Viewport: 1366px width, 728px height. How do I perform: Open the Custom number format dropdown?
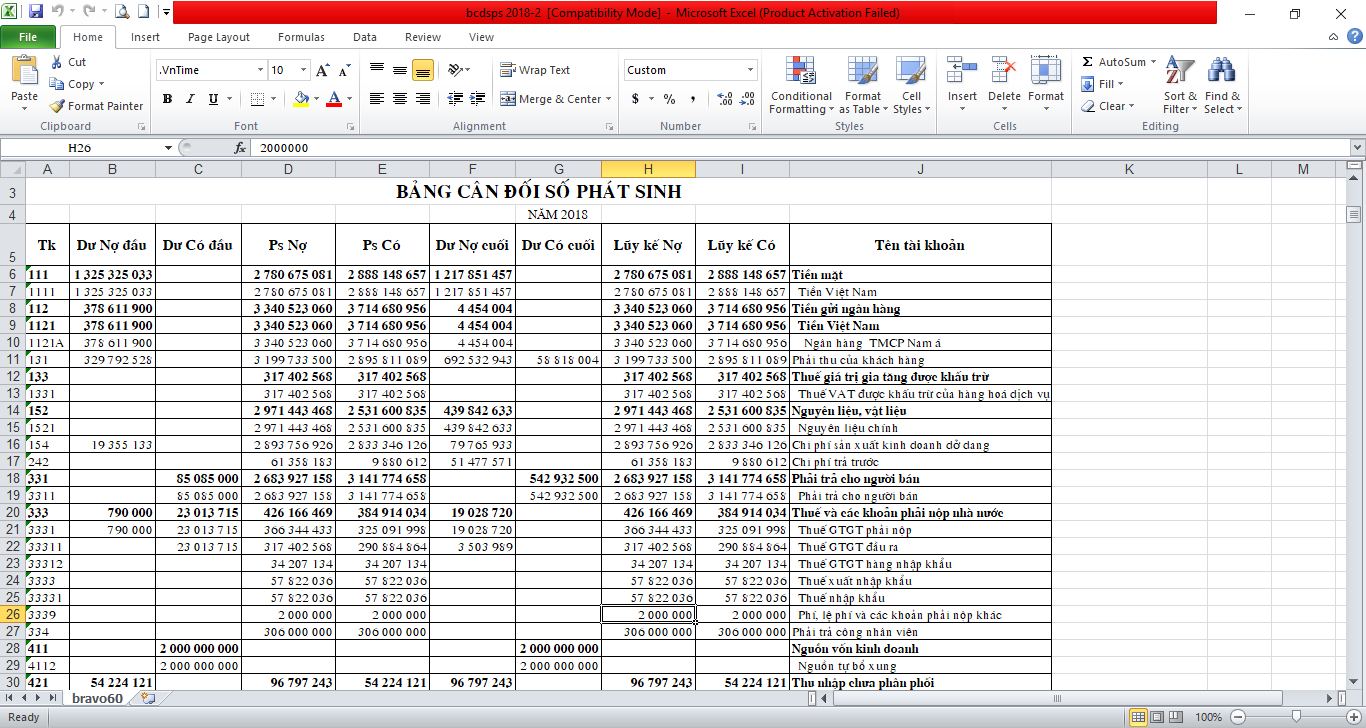pos(751,70)
